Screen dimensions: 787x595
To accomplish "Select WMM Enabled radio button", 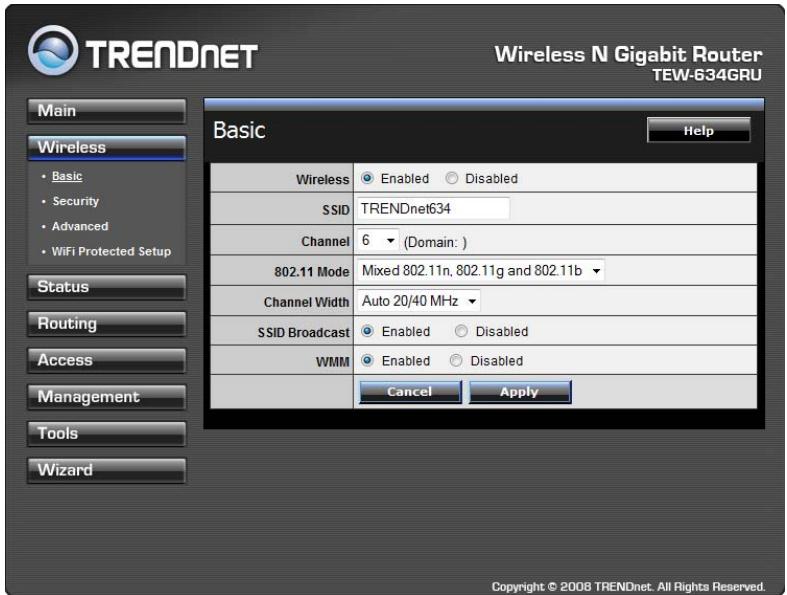I will 367,361.
